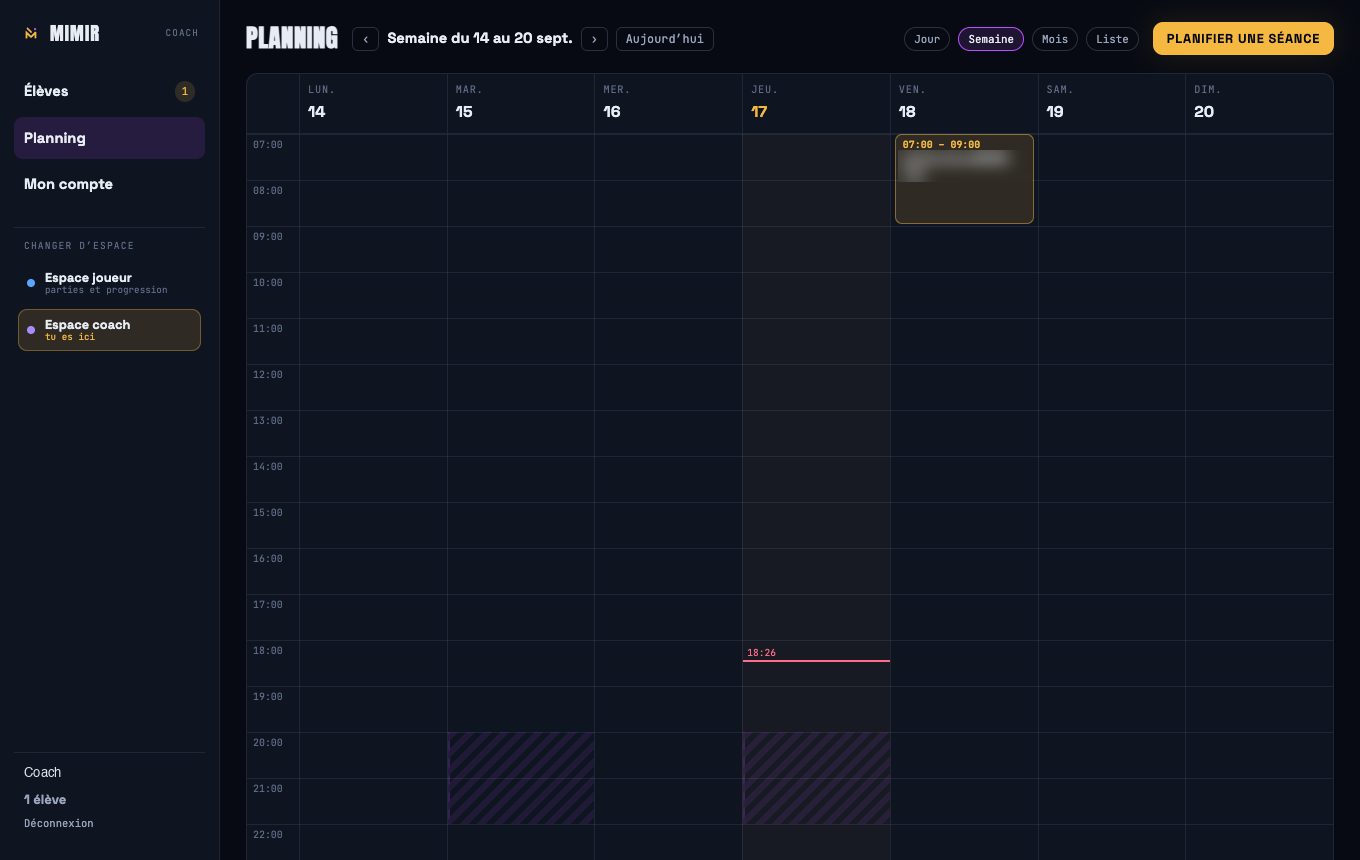Click the purple dot beside Espace coach
The image size is (1360, 860).
pyautogui.click(x=31, y=330)
